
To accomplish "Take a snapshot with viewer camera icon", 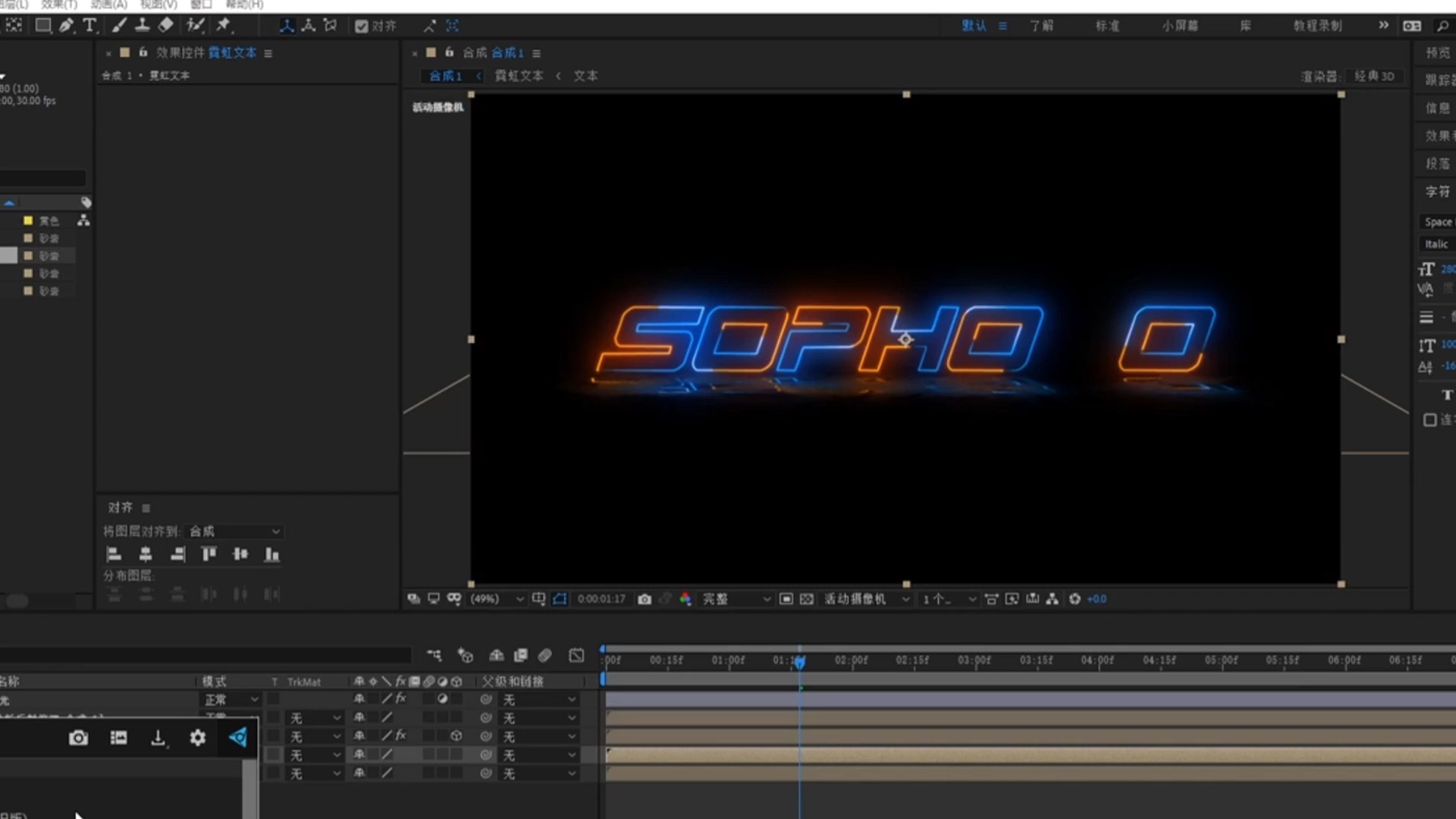I will coord(644,599).
